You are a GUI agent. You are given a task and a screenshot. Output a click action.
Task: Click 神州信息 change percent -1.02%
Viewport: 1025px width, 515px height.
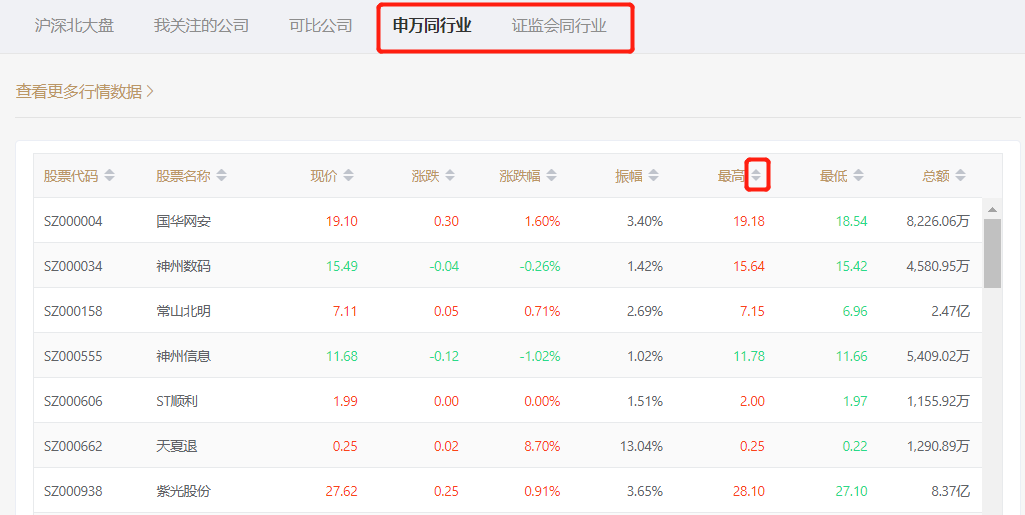click(x=539, y=356)
